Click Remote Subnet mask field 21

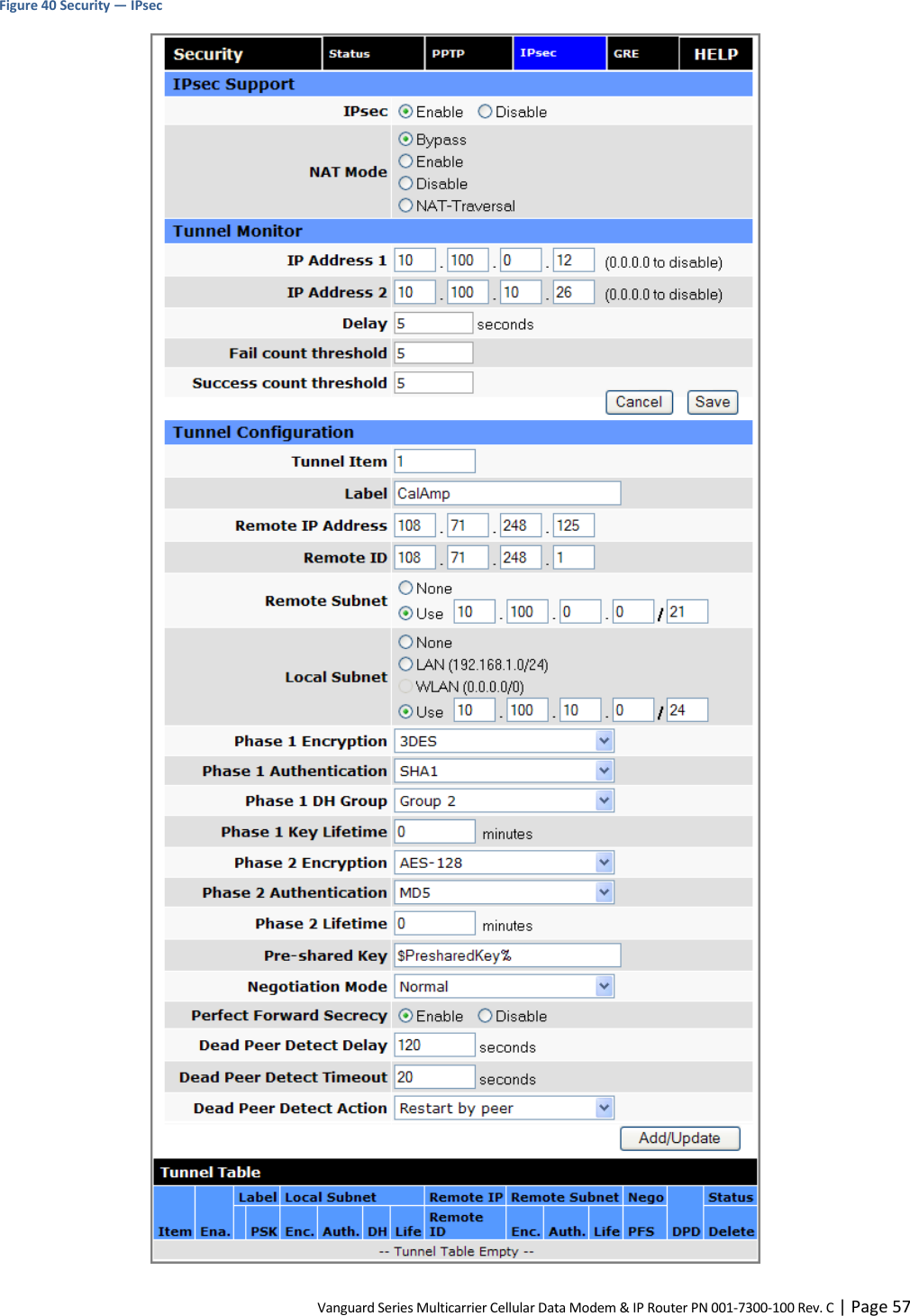point(687,612)
